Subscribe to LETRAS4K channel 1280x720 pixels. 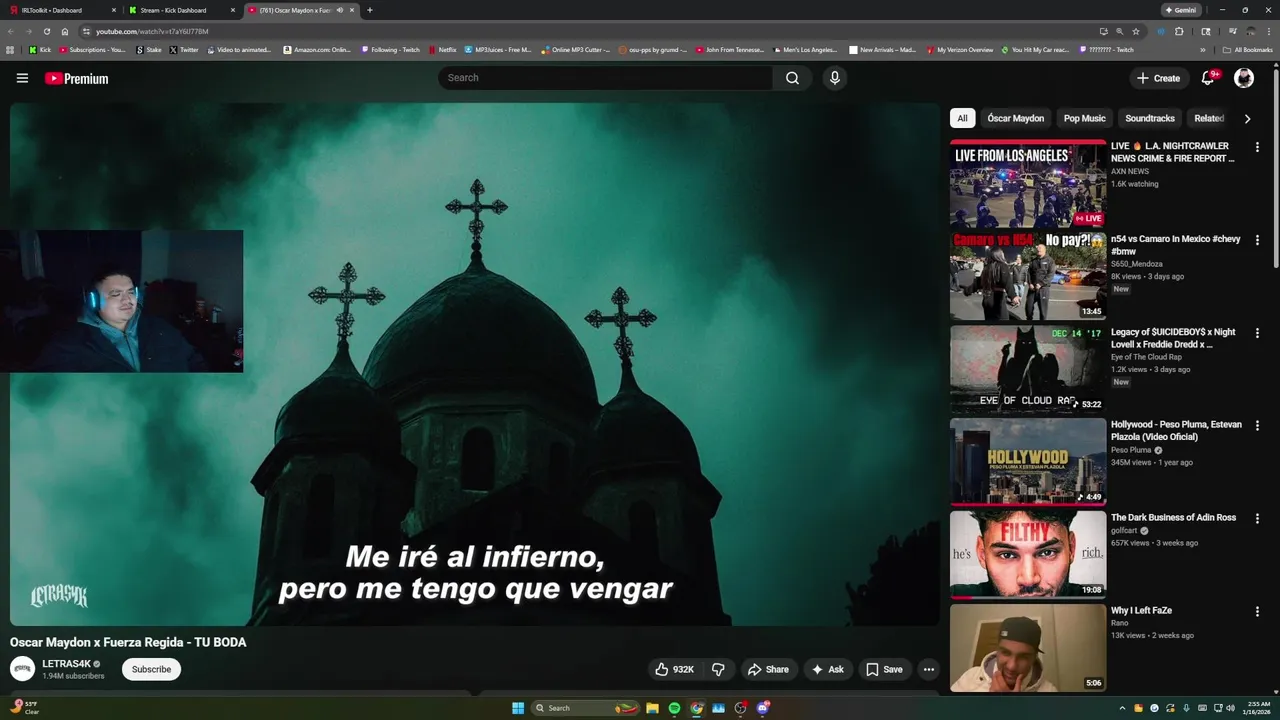tap(151, 669)
